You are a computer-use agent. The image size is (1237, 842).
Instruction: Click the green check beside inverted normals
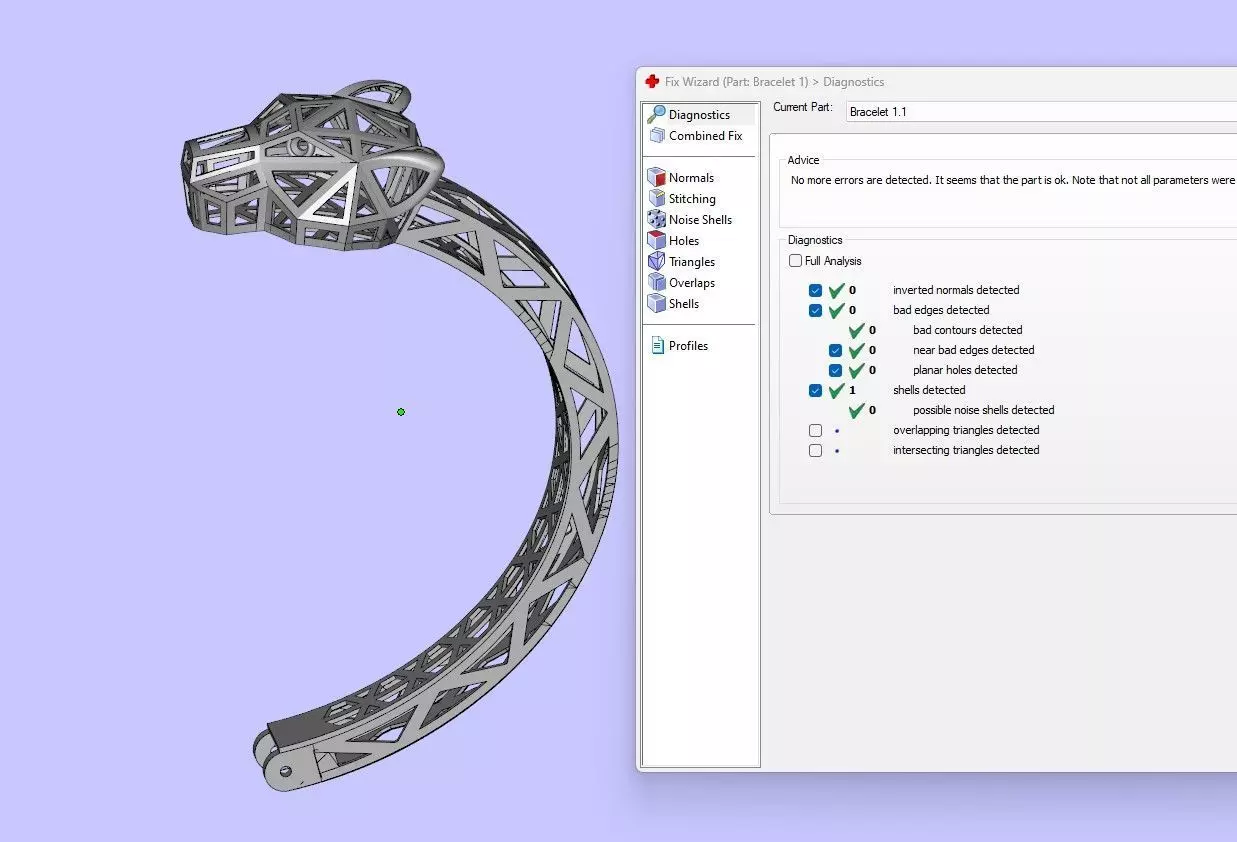(836, 290)
